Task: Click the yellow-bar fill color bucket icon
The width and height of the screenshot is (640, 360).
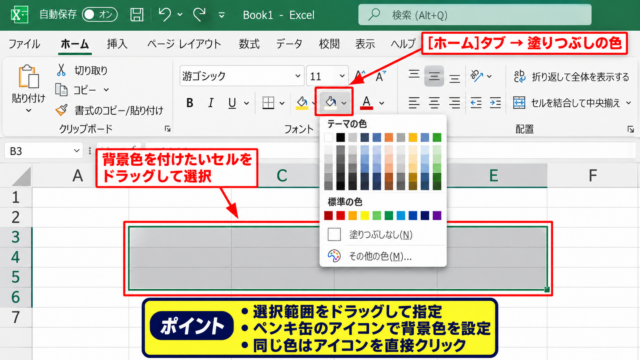Action: pyautogui.click(x=302, y=103)
